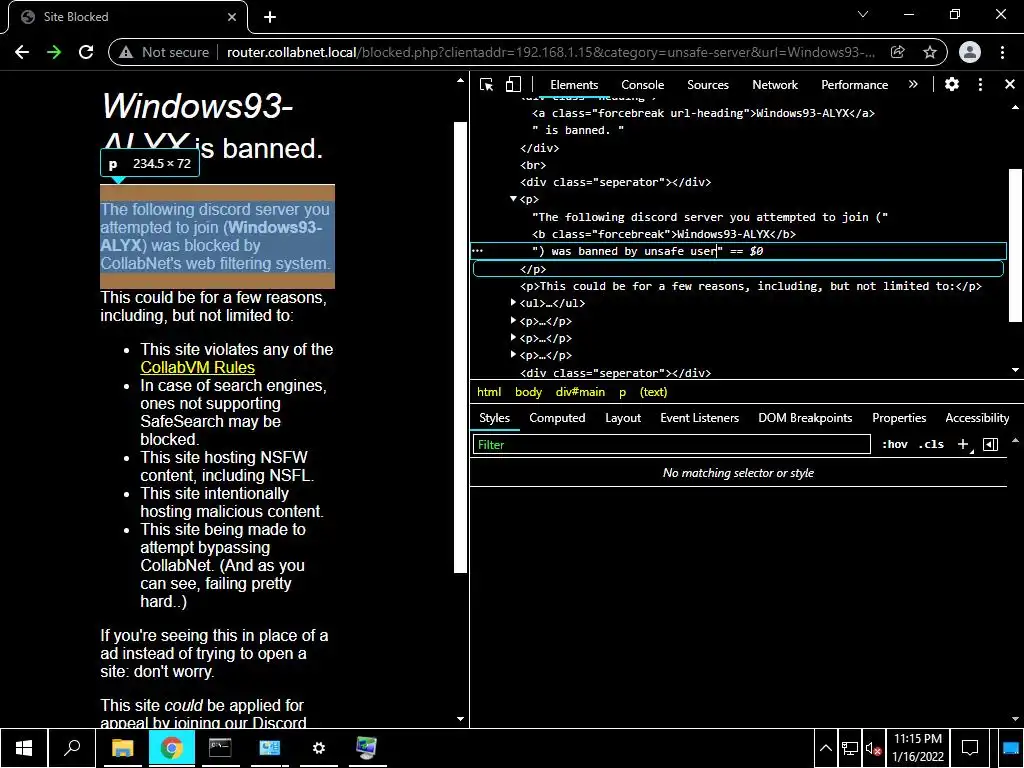Click the address bar URL

click(x=551, y=52)
